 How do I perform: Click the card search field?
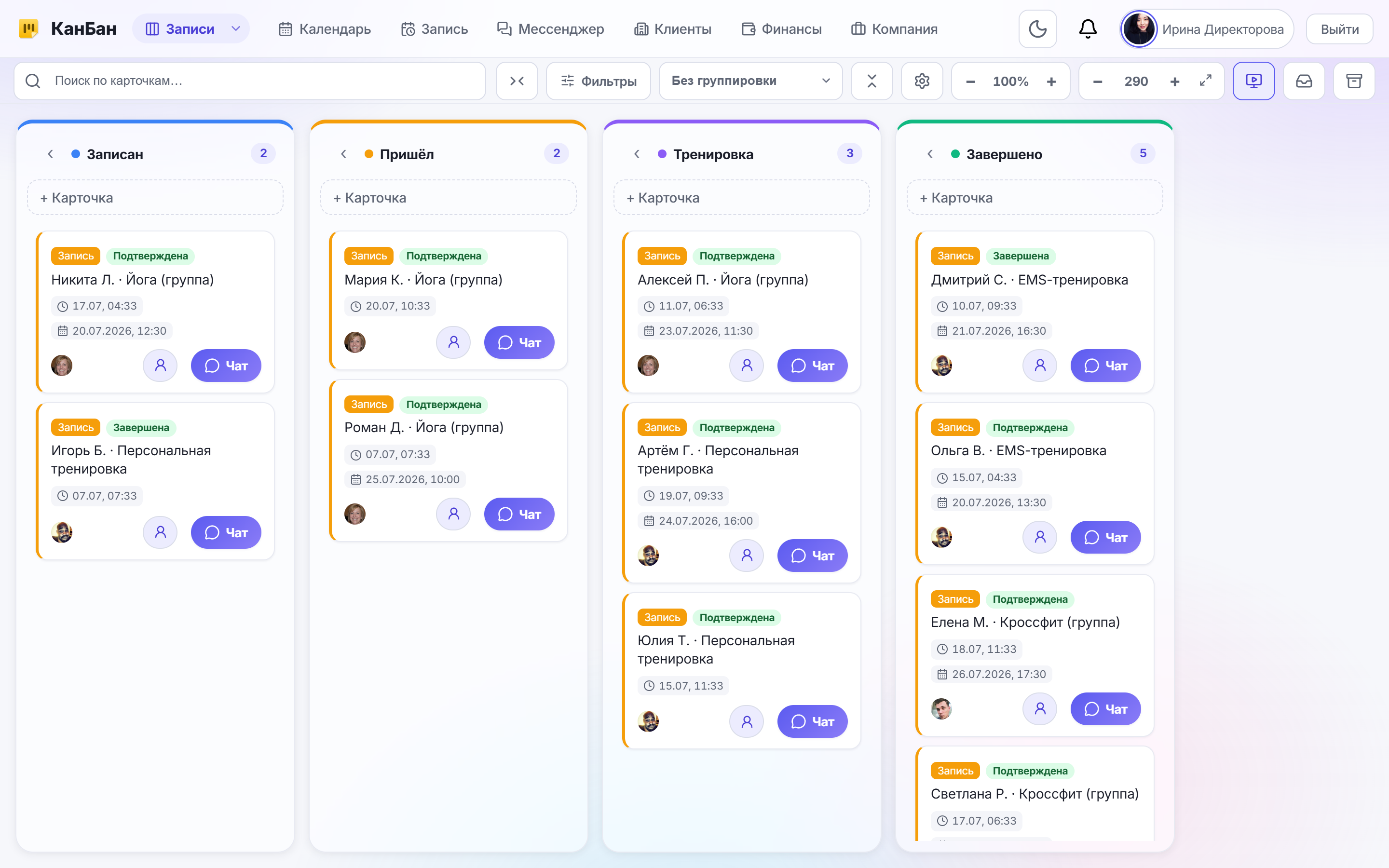click(250, 81)
